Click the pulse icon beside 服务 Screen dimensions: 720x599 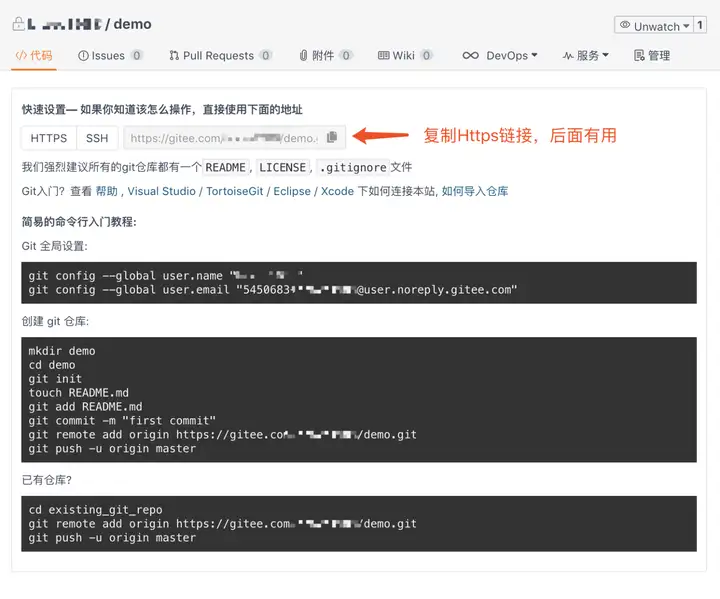pos(568,56)
